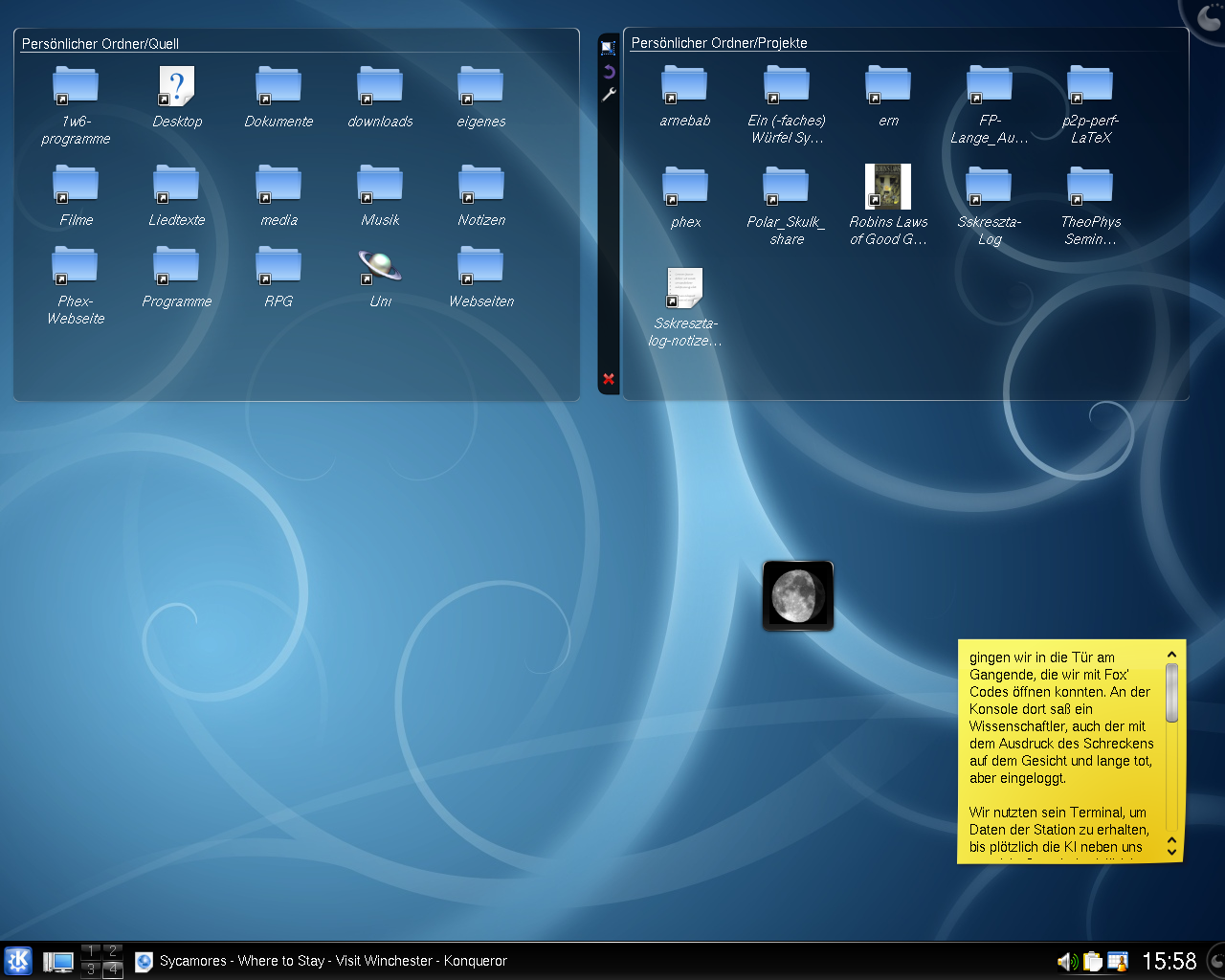Open the KDE Kickoff application launcher
Screen dimensions: 1225x980
click(x=18, y=961)
